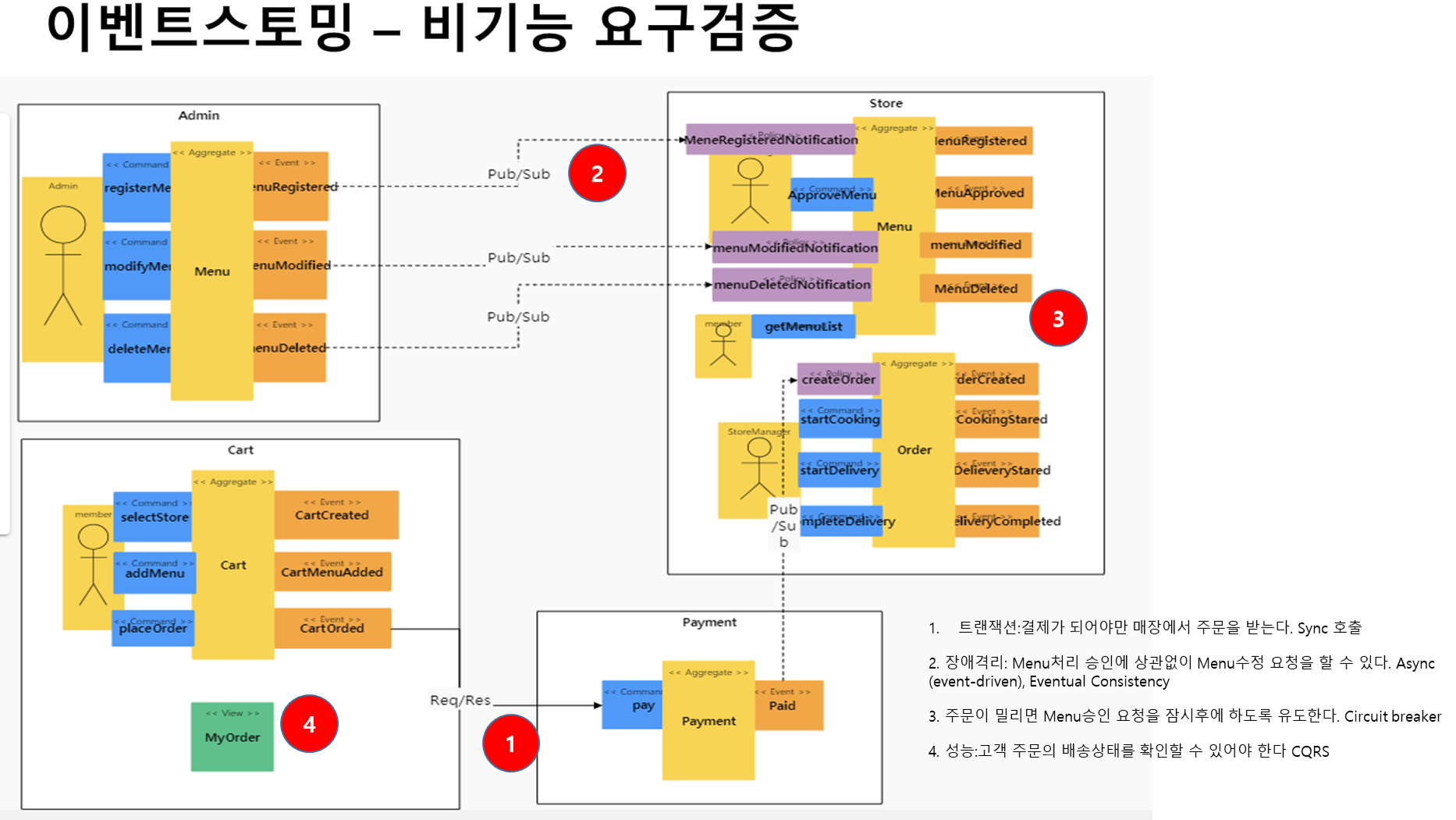Select the Store member actor near getMenuList
The height and width of the screenshot is (820, 1456).
(x=723, y=346)
